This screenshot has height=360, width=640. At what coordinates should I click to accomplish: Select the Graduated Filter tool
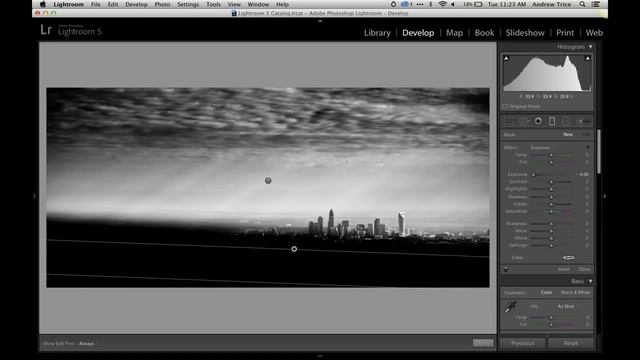pyautogui.click(x=552, y=121)
